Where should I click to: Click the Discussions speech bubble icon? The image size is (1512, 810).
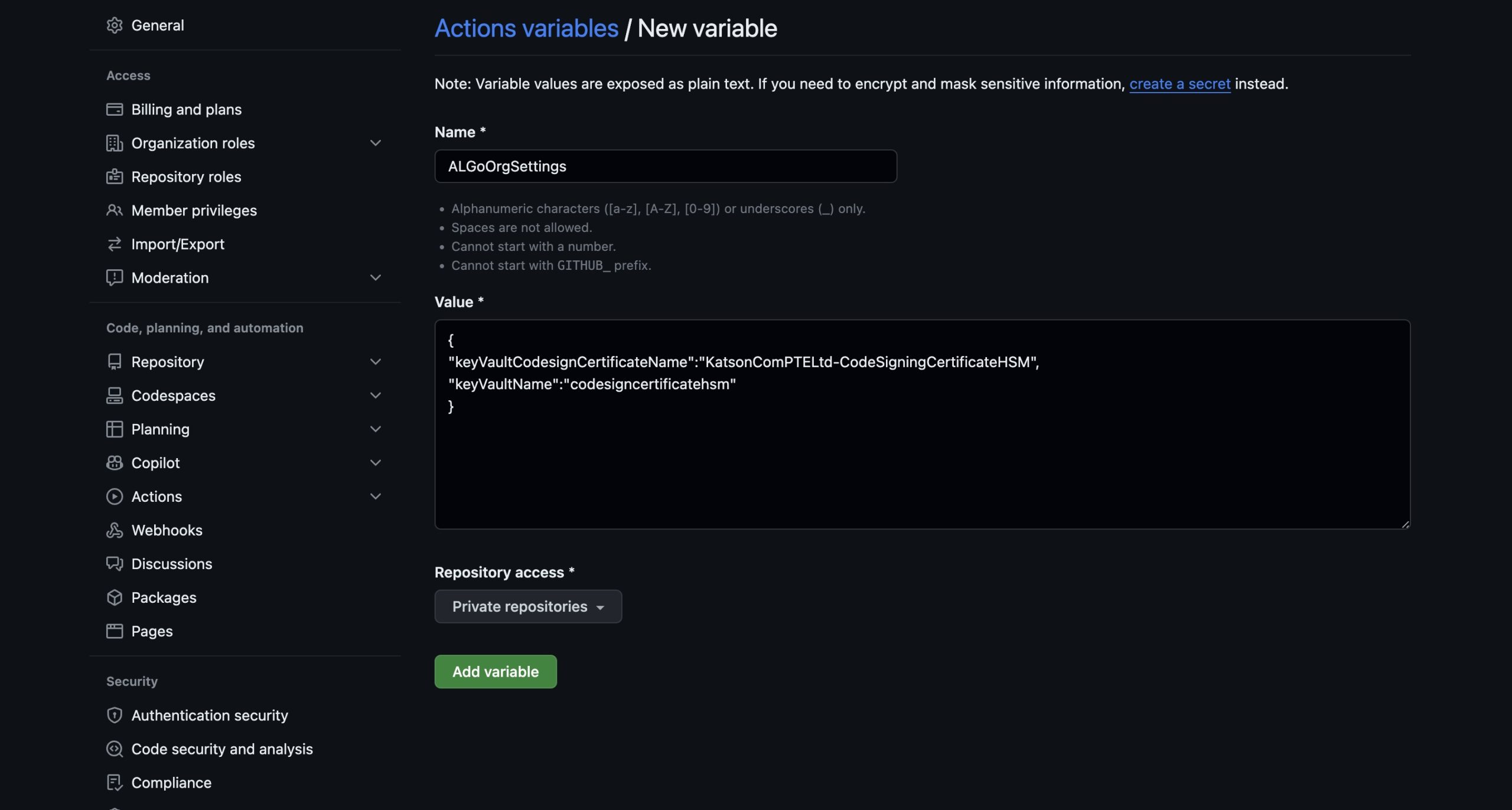pos(114,564)
